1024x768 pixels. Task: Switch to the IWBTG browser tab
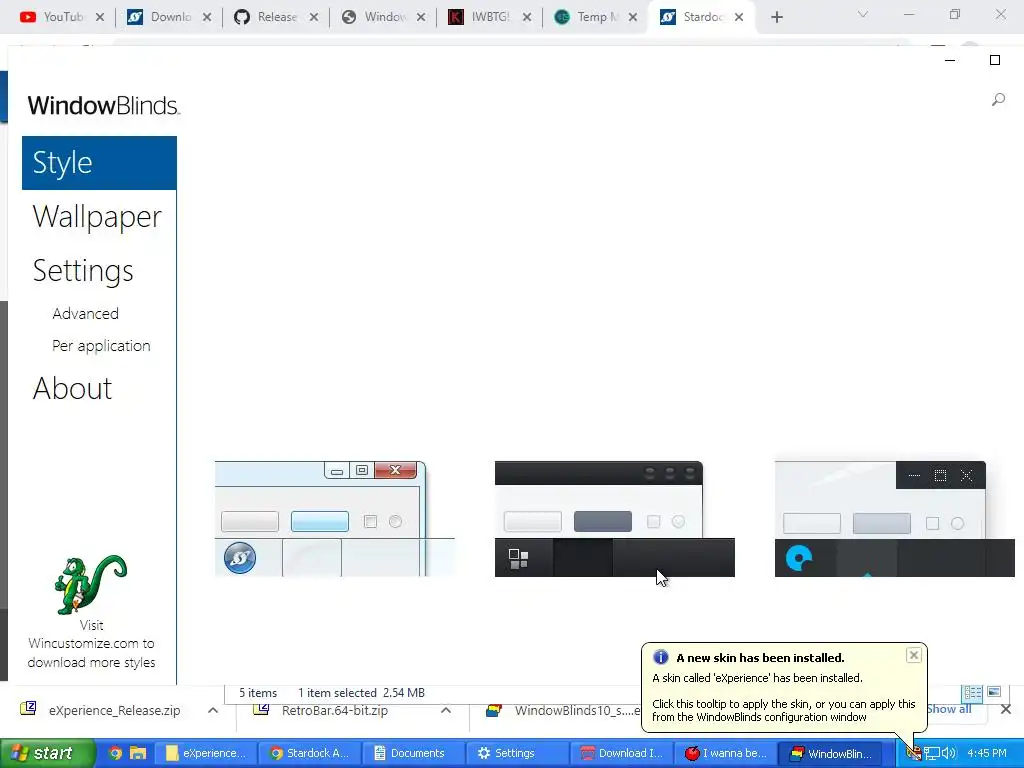490,17
